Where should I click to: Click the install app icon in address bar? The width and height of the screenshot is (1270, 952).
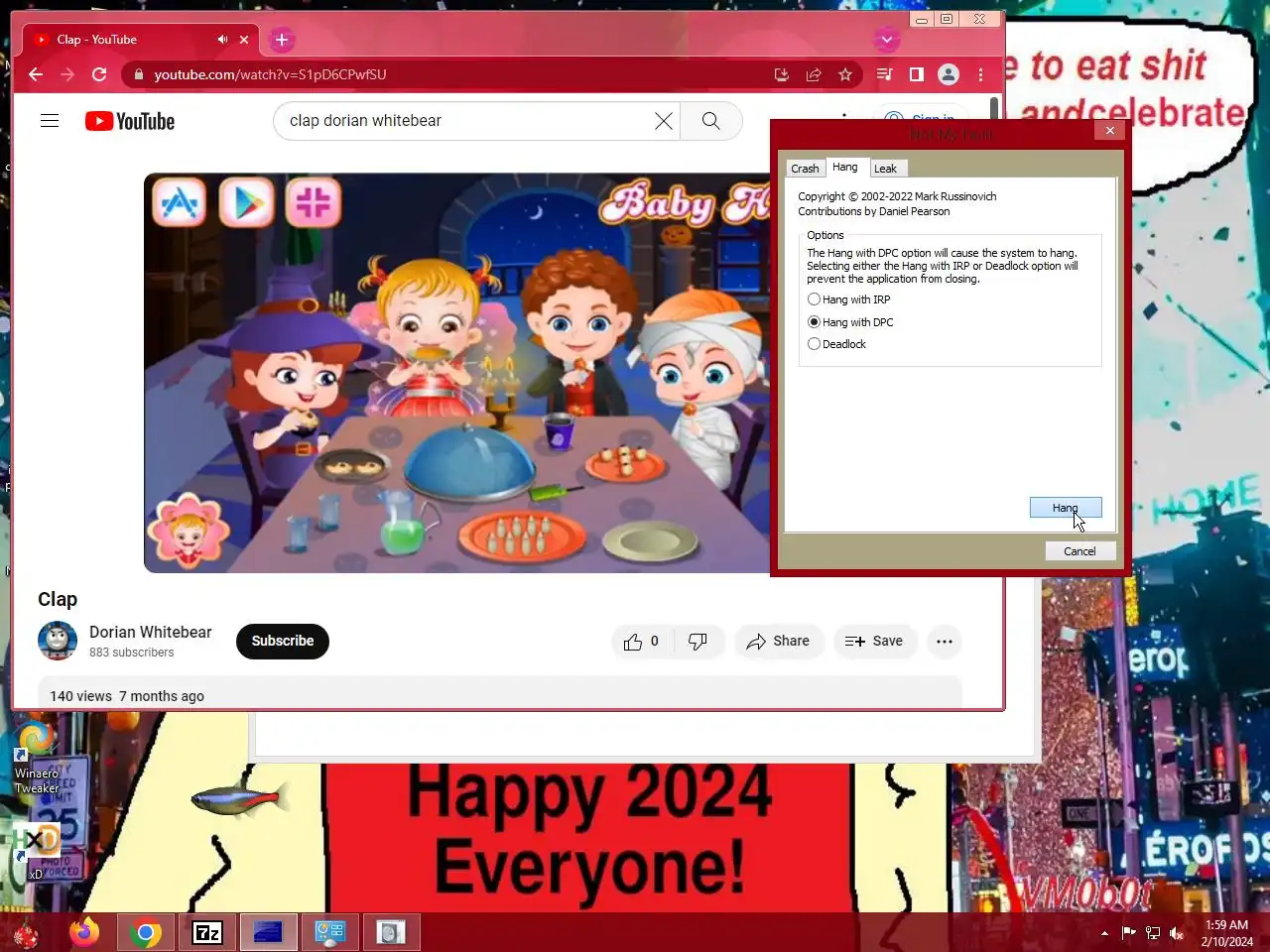coord(782,74)
